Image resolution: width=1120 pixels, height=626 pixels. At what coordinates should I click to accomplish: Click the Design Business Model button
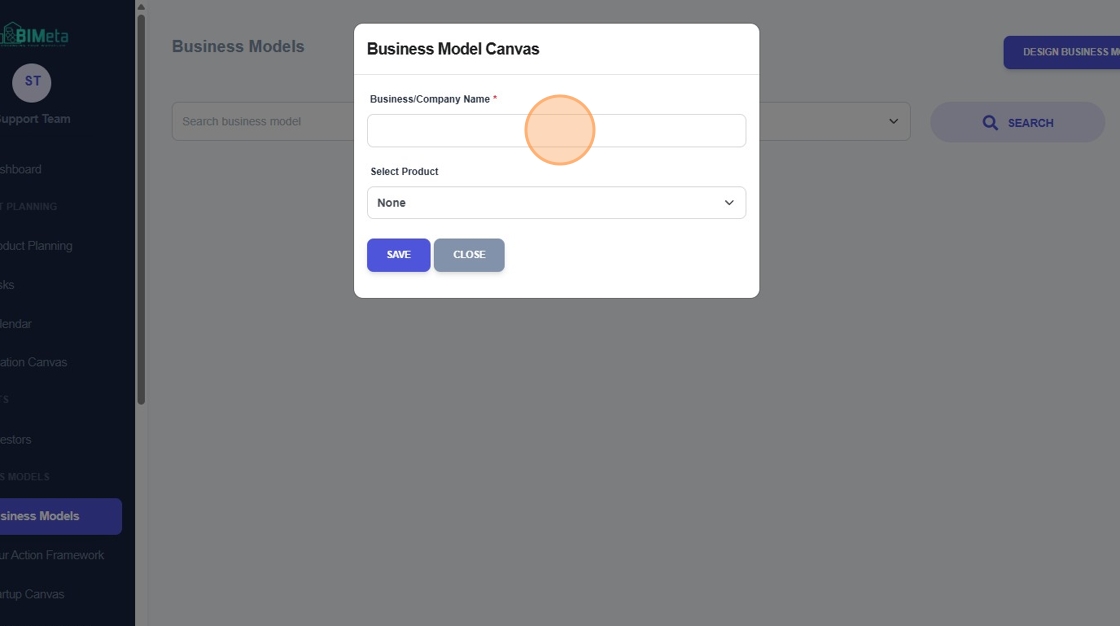click(1061, 52)
